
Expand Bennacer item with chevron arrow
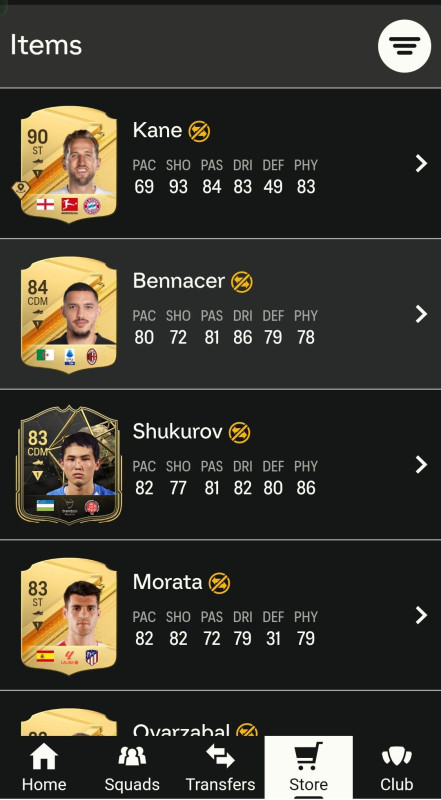(x=421, y=314)
